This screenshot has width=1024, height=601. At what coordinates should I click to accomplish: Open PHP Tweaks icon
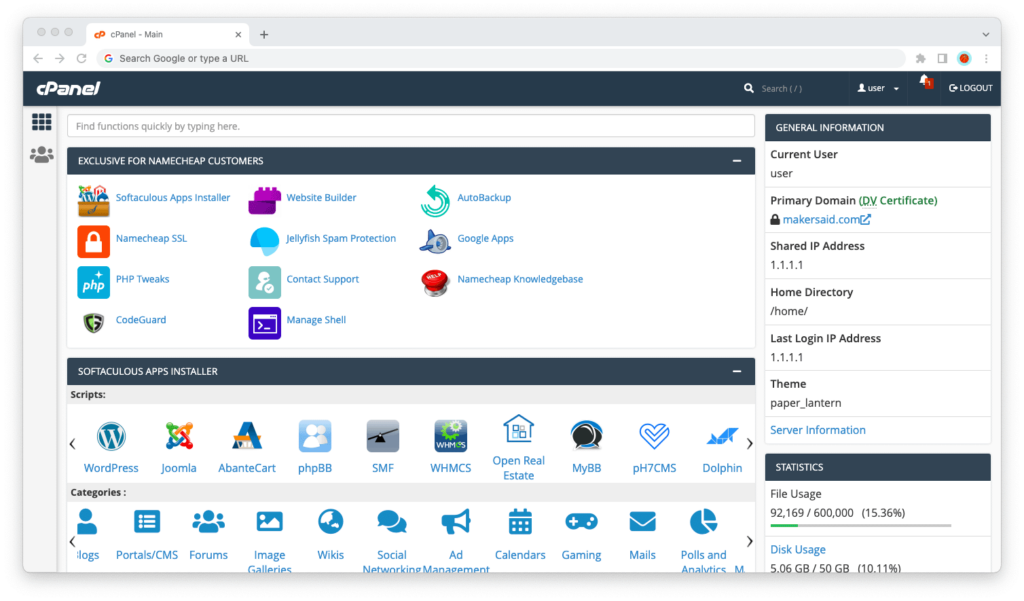(x=93, y=282)
